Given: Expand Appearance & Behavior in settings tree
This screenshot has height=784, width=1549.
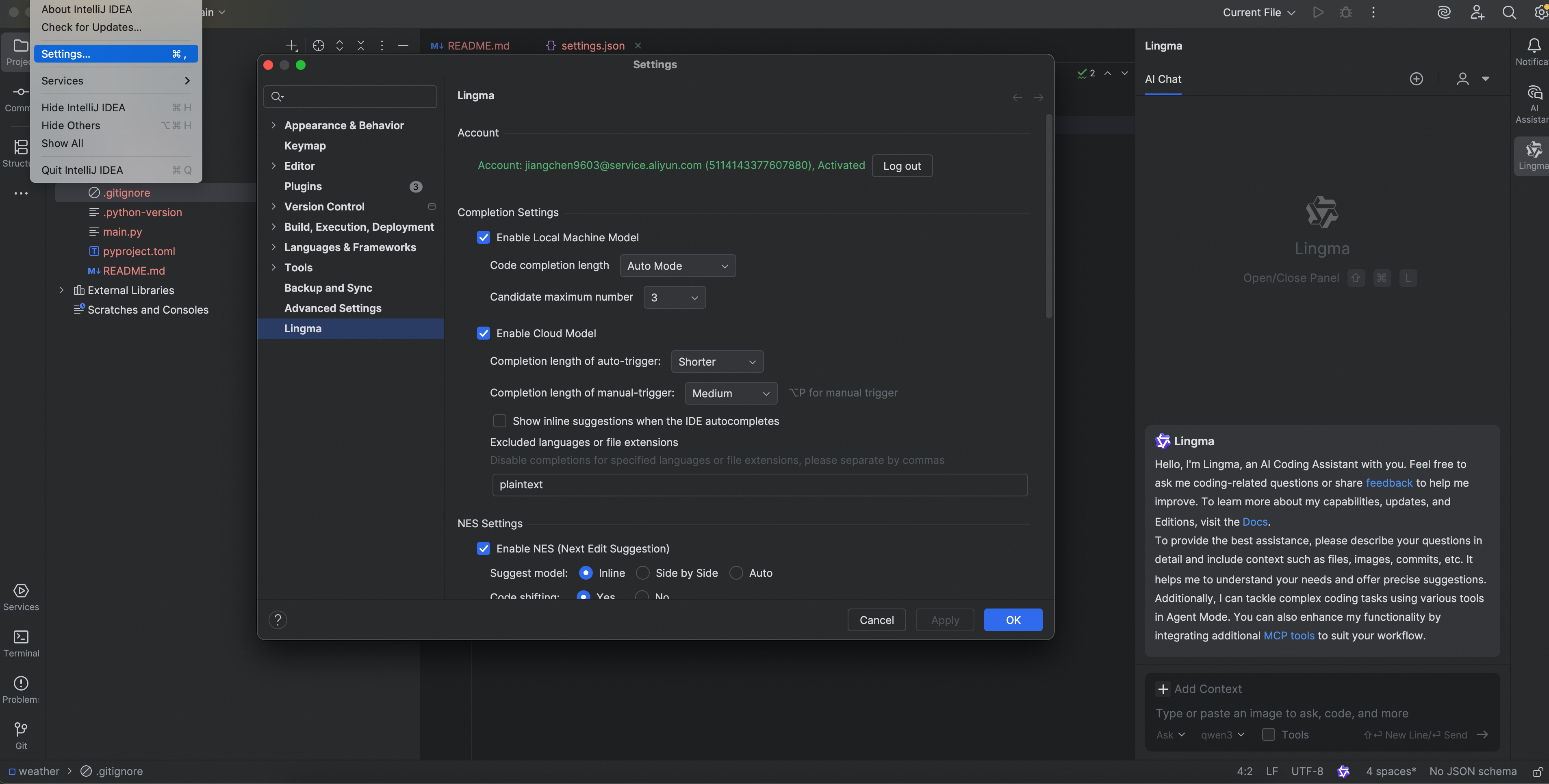Looking at the screenshot, I should coord(273,125).
